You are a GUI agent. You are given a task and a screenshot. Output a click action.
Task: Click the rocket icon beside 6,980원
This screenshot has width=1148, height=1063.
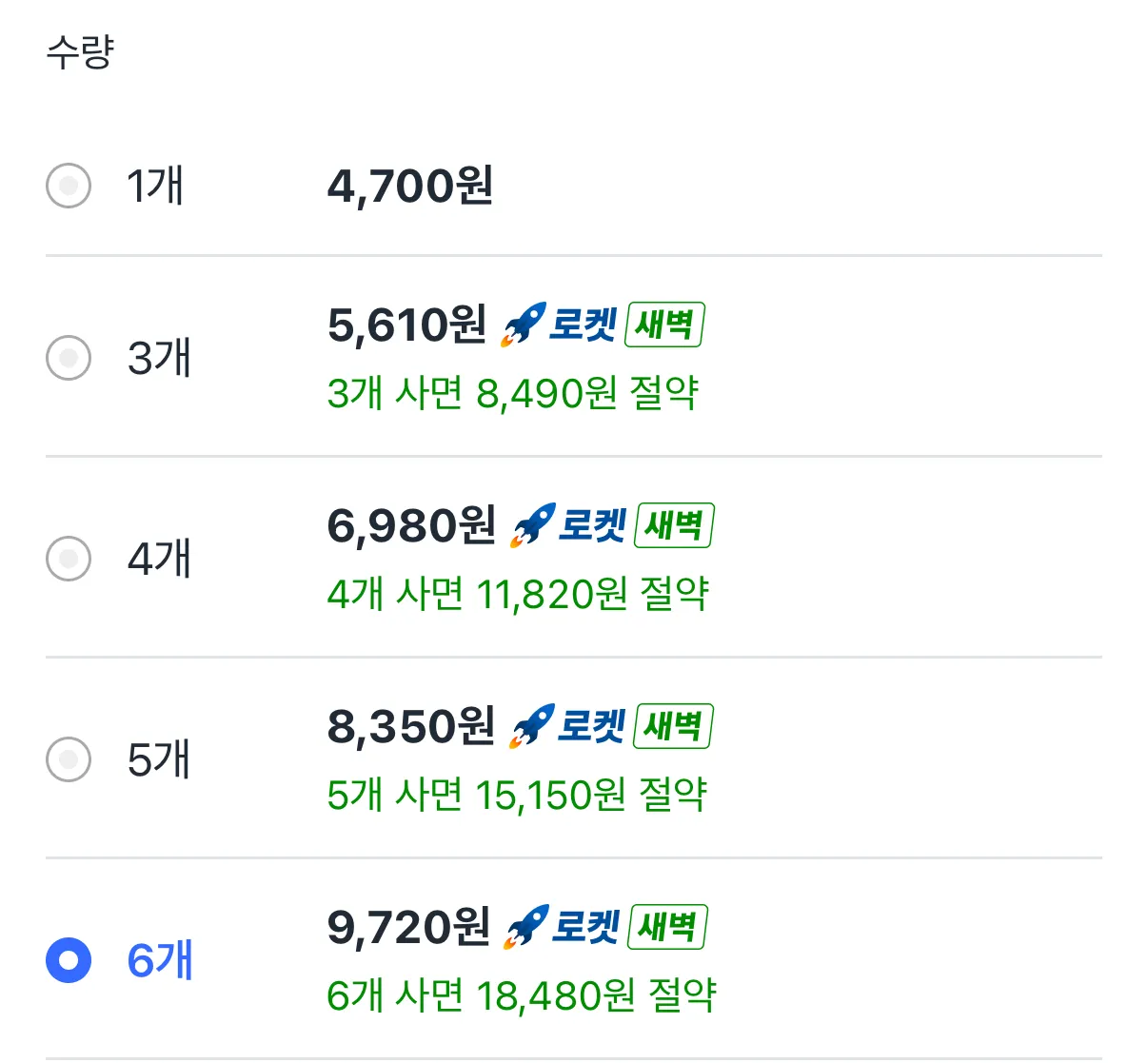point(532,526)
